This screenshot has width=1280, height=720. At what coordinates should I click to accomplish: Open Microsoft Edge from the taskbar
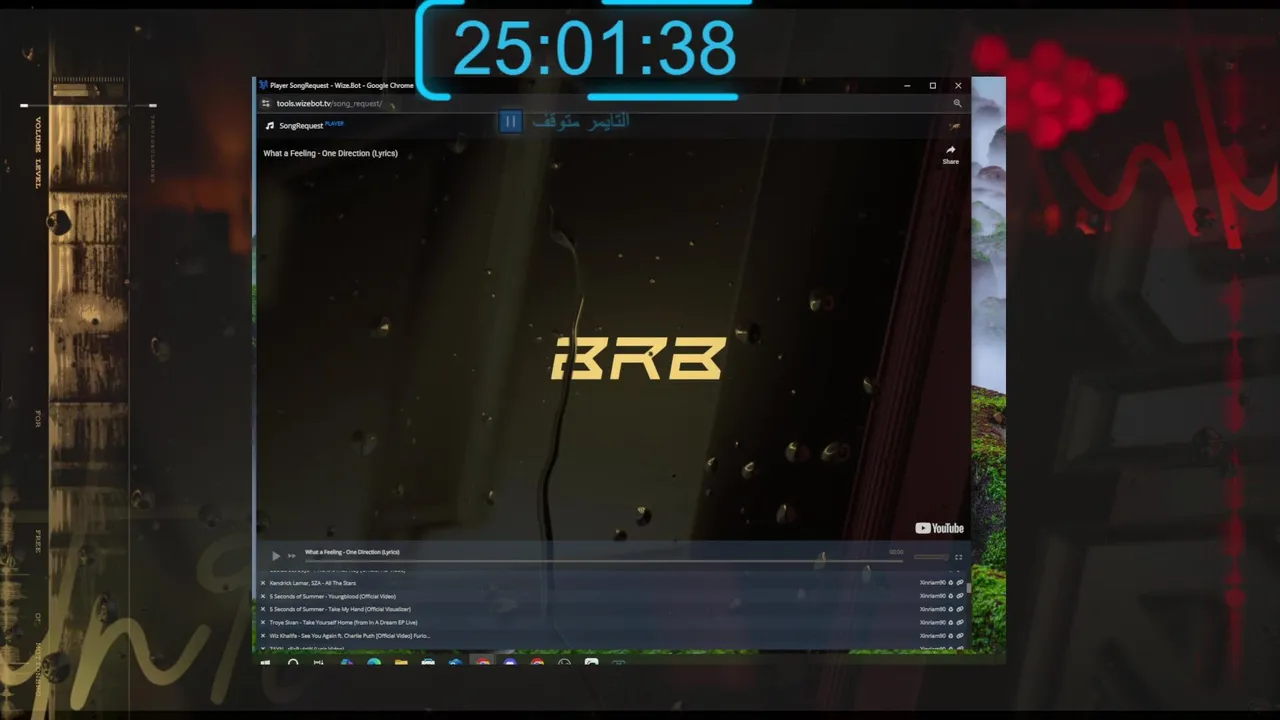[x=373, y=662]
